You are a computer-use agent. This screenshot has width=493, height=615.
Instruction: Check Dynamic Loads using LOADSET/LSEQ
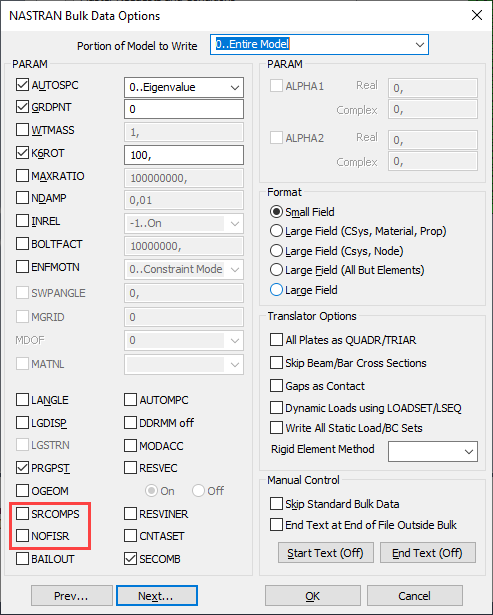276,408
